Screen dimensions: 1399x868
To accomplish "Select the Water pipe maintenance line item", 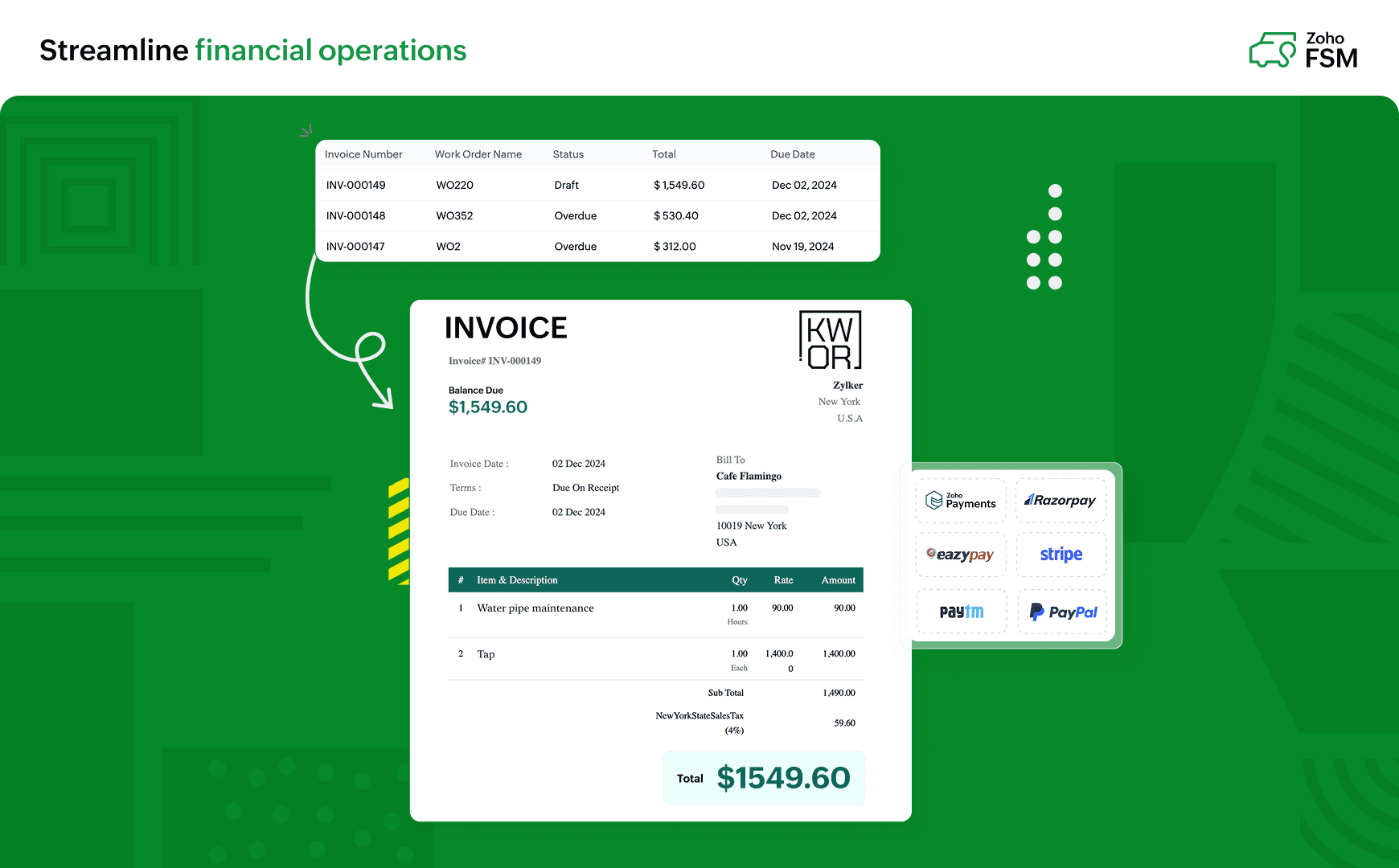I will tap(535, 608).
